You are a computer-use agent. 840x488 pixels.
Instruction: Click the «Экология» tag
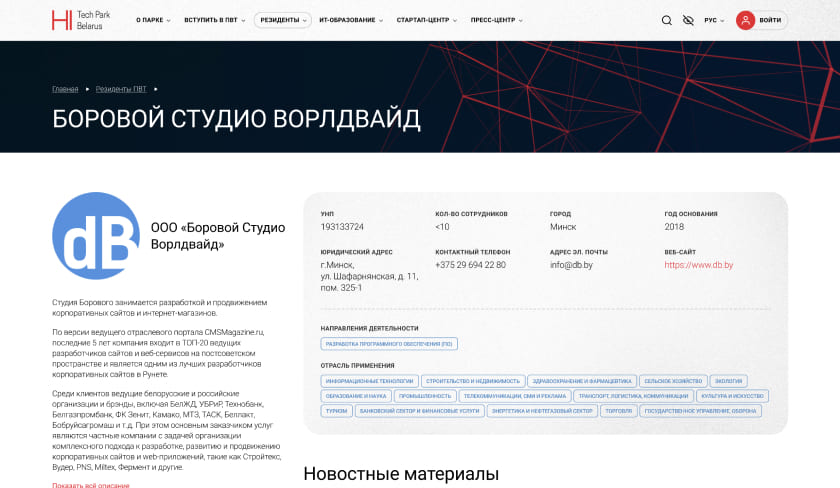pyautogui.click(x=729, y=381)
